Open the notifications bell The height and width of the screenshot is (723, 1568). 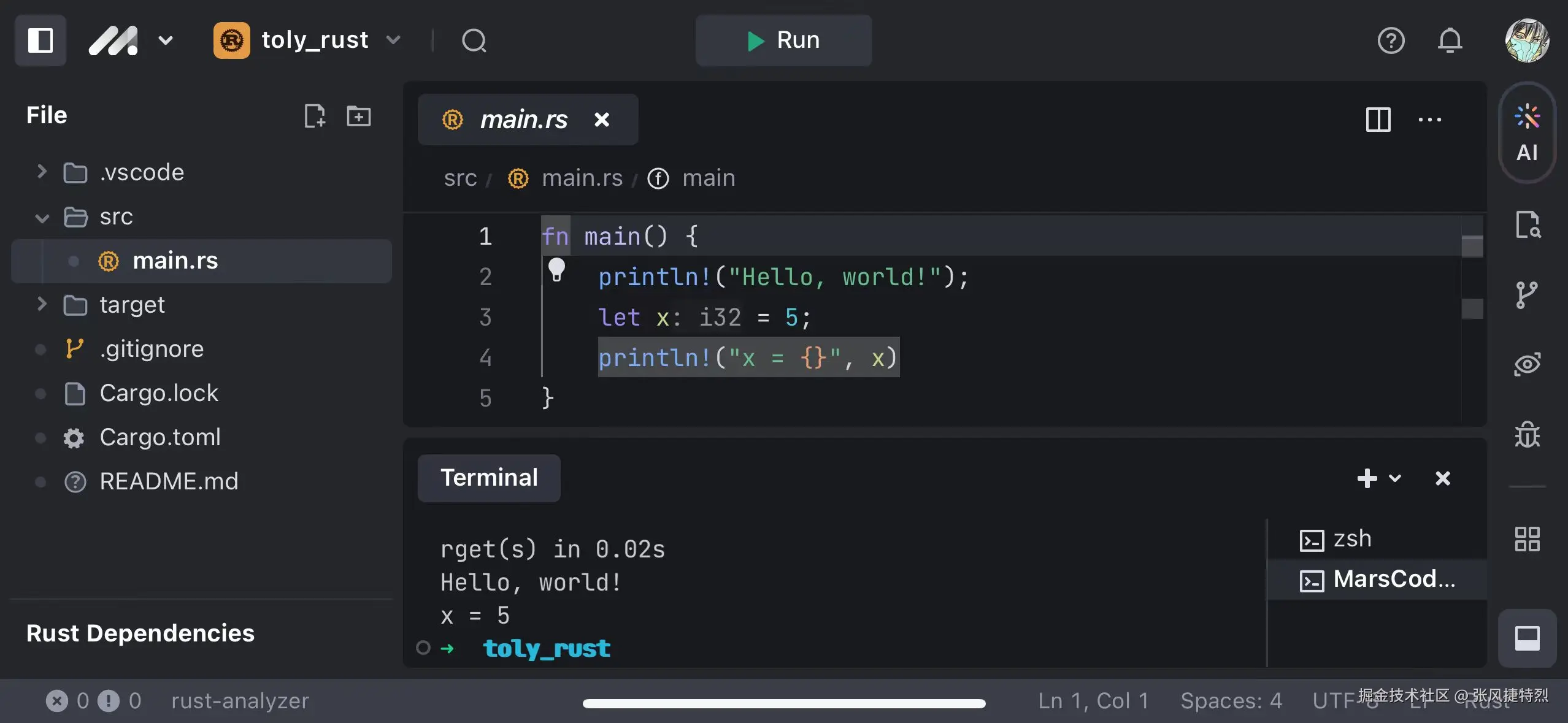click(x=1450, y=41)
